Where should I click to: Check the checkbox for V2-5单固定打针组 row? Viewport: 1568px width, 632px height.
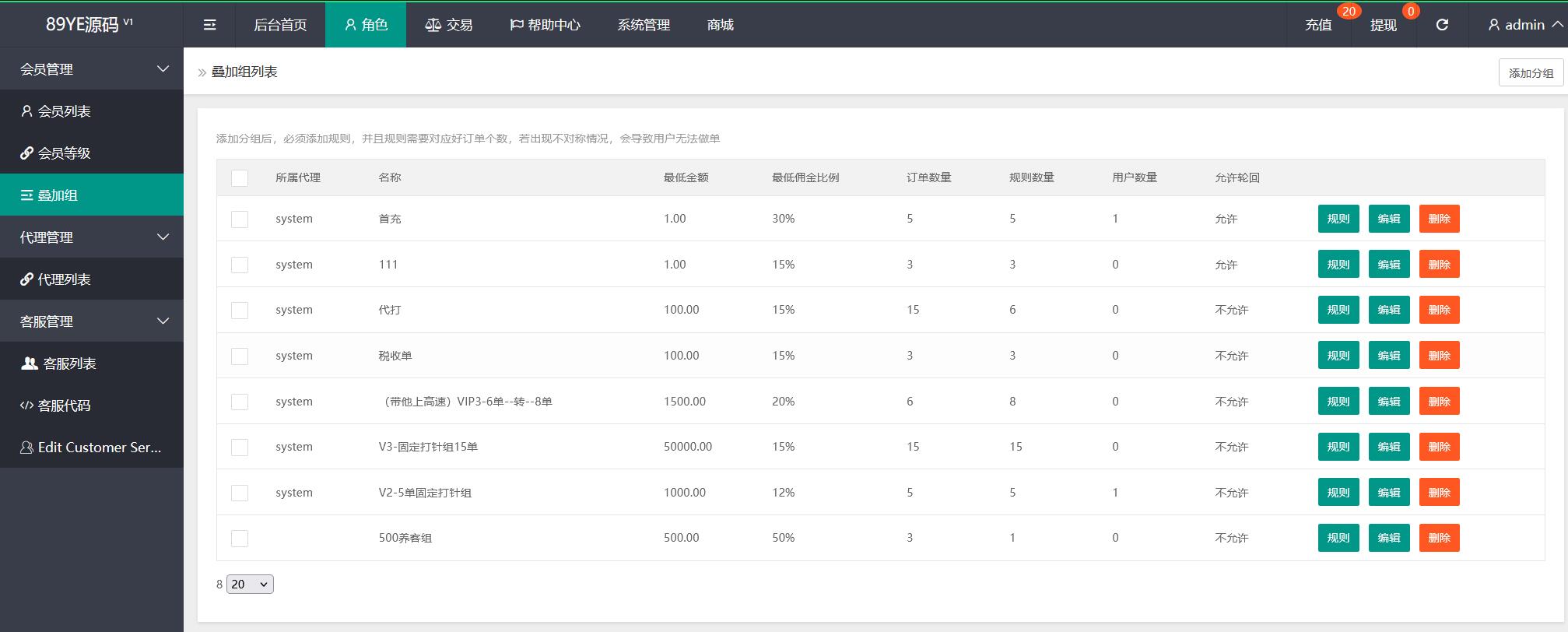pos(240,493)
